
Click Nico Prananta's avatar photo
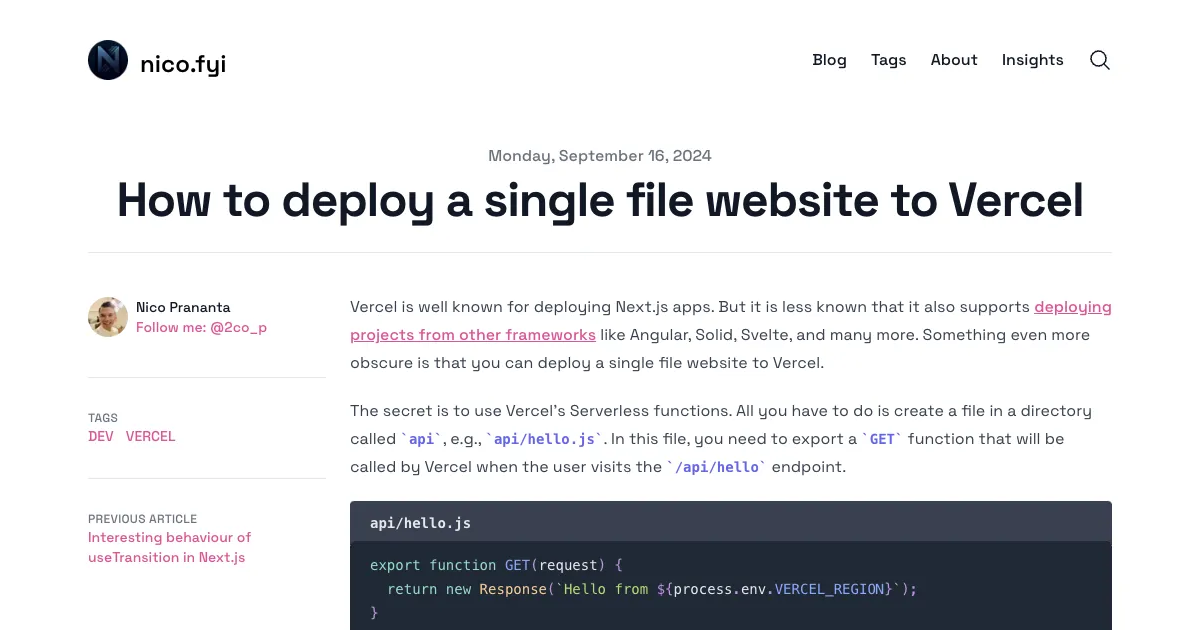pyautogui.click(x=108, y=317)
